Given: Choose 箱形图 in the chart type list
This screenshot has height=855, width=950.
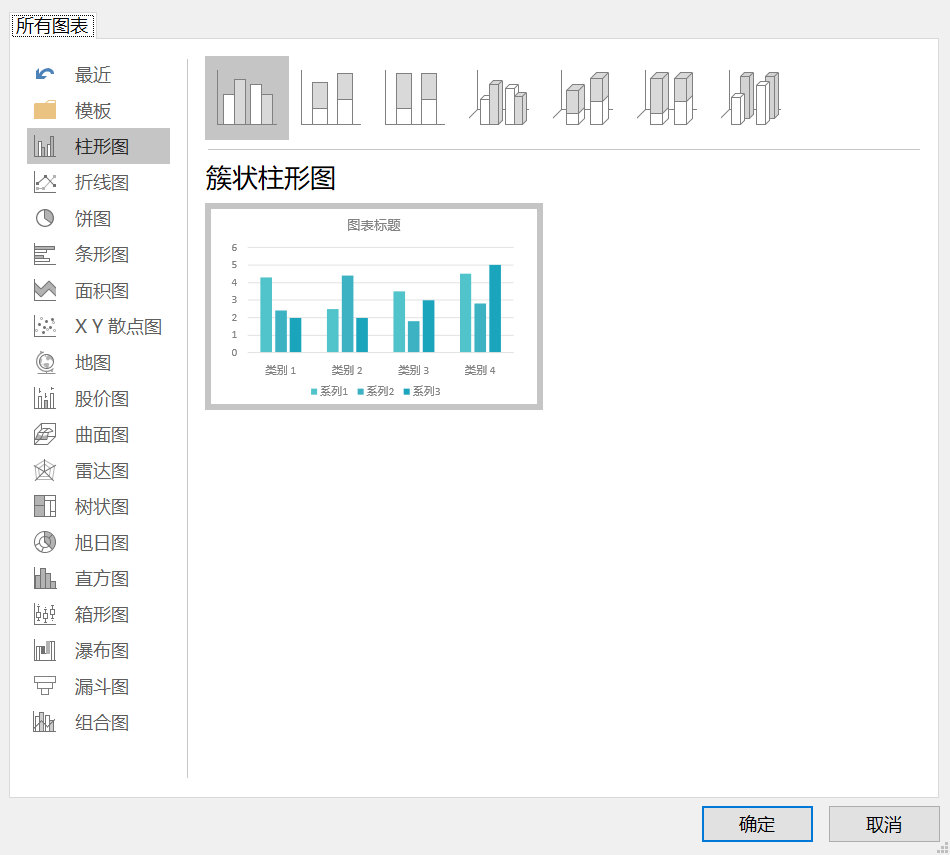Looking at the screenshot, I should 98,614.
